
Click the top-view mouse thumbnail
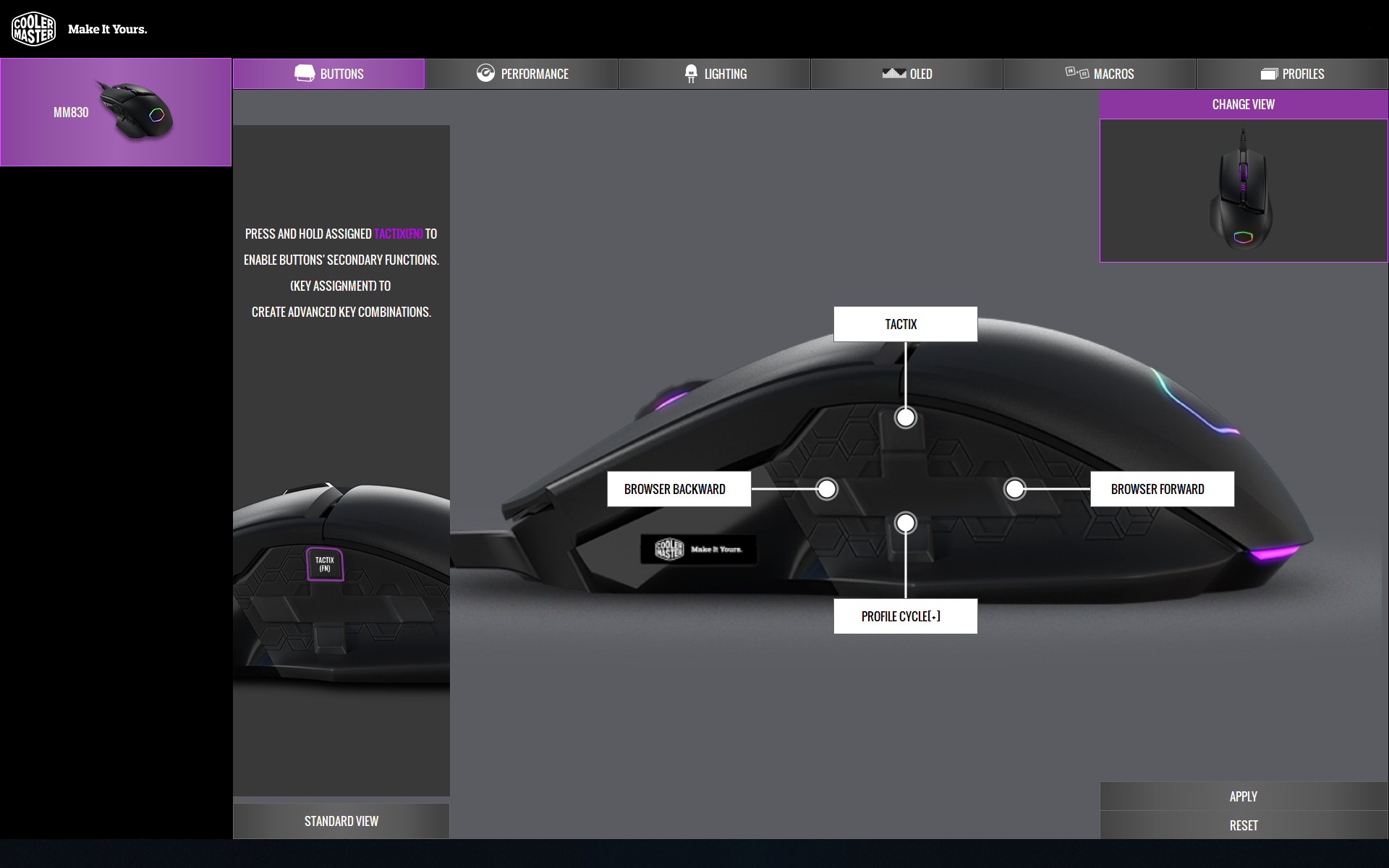tap(1242, 190)
